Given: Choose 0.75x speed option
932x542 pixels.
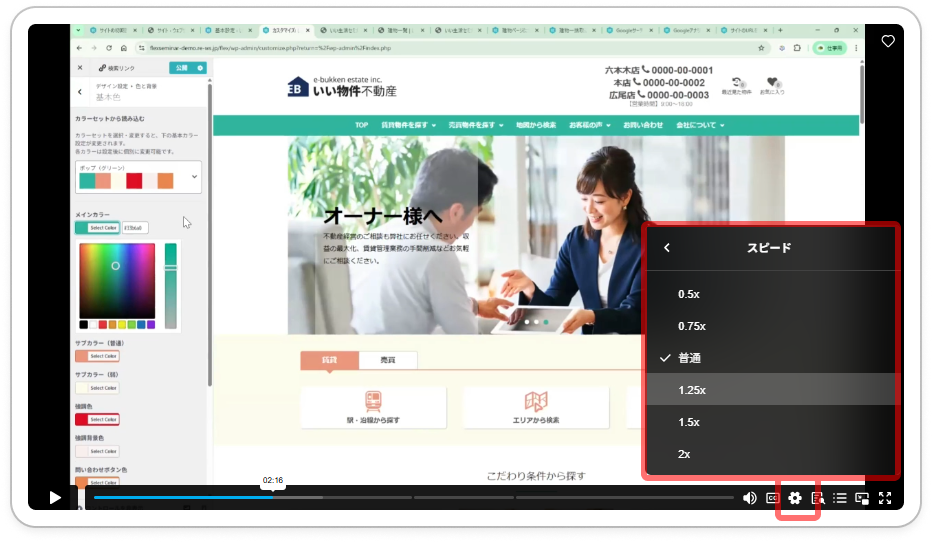Looking at the screenshot, I should coord(691,326).
